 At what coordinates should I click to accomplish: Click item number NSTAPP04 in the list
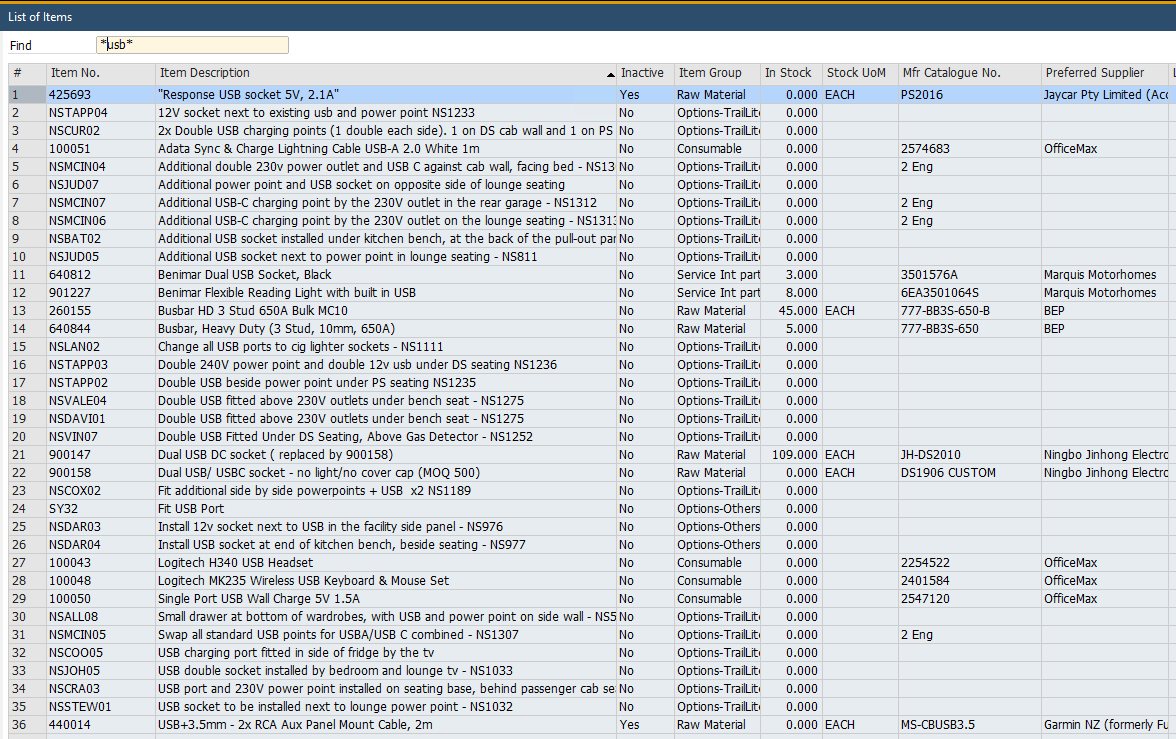78,113
